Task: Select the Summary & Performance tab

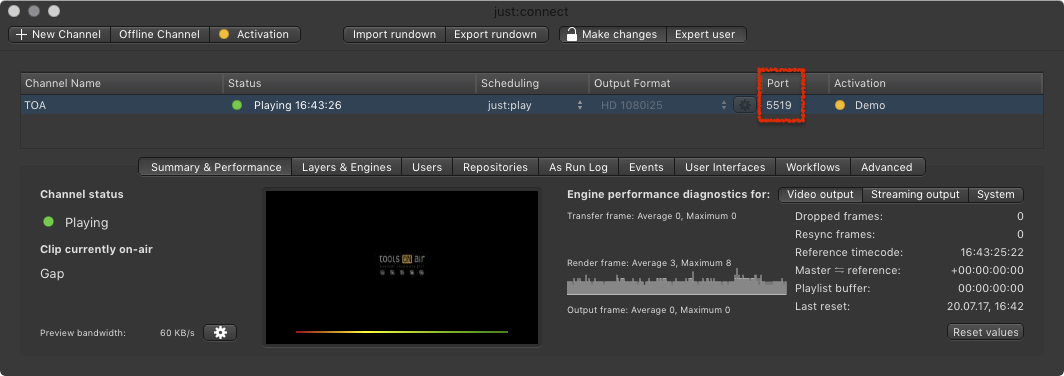Action: pyautogui.click(x=216, y=167)
